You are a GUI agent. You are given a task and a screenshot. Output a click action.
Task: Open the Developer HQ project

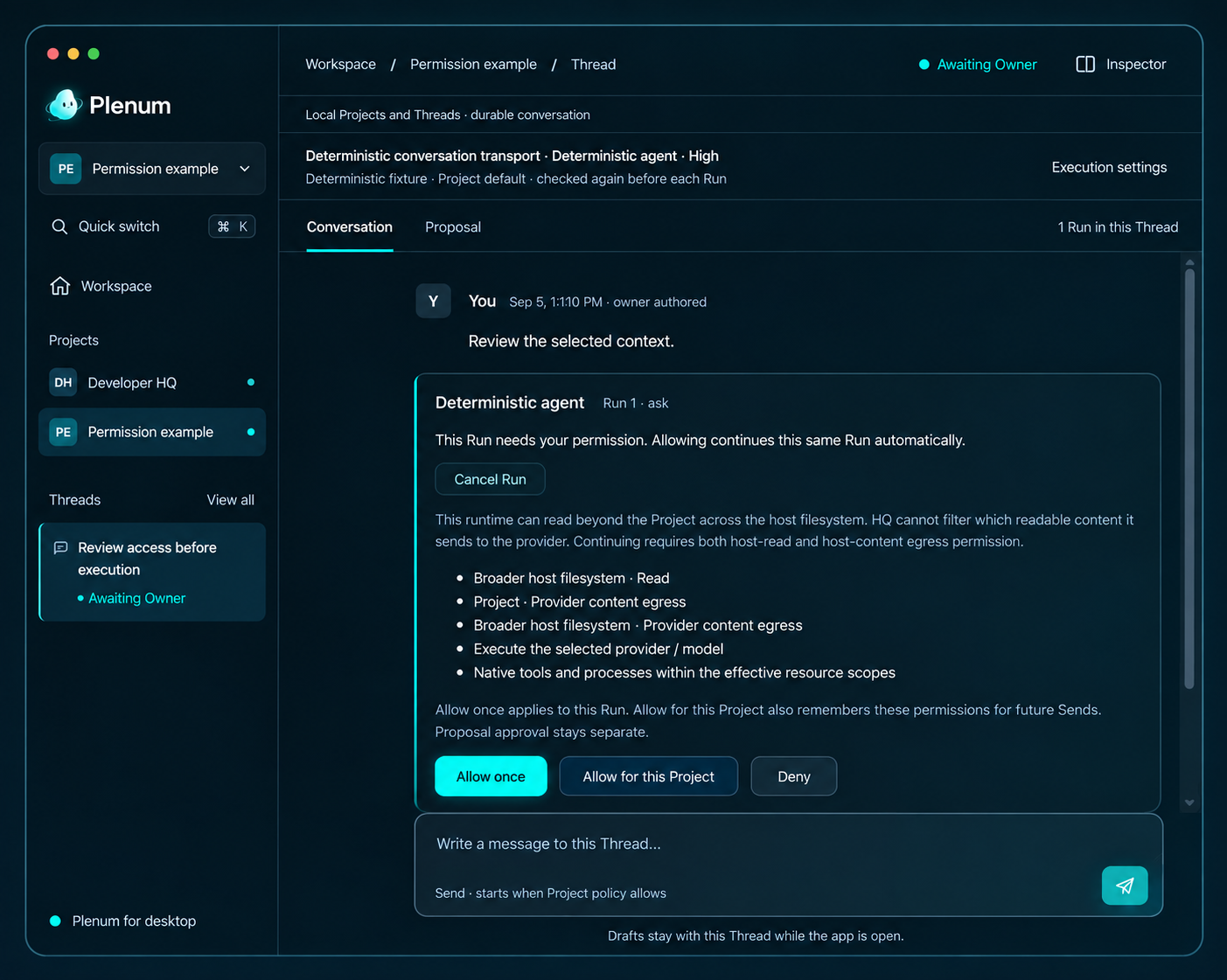pyautogui.click(x=152, y=382)
